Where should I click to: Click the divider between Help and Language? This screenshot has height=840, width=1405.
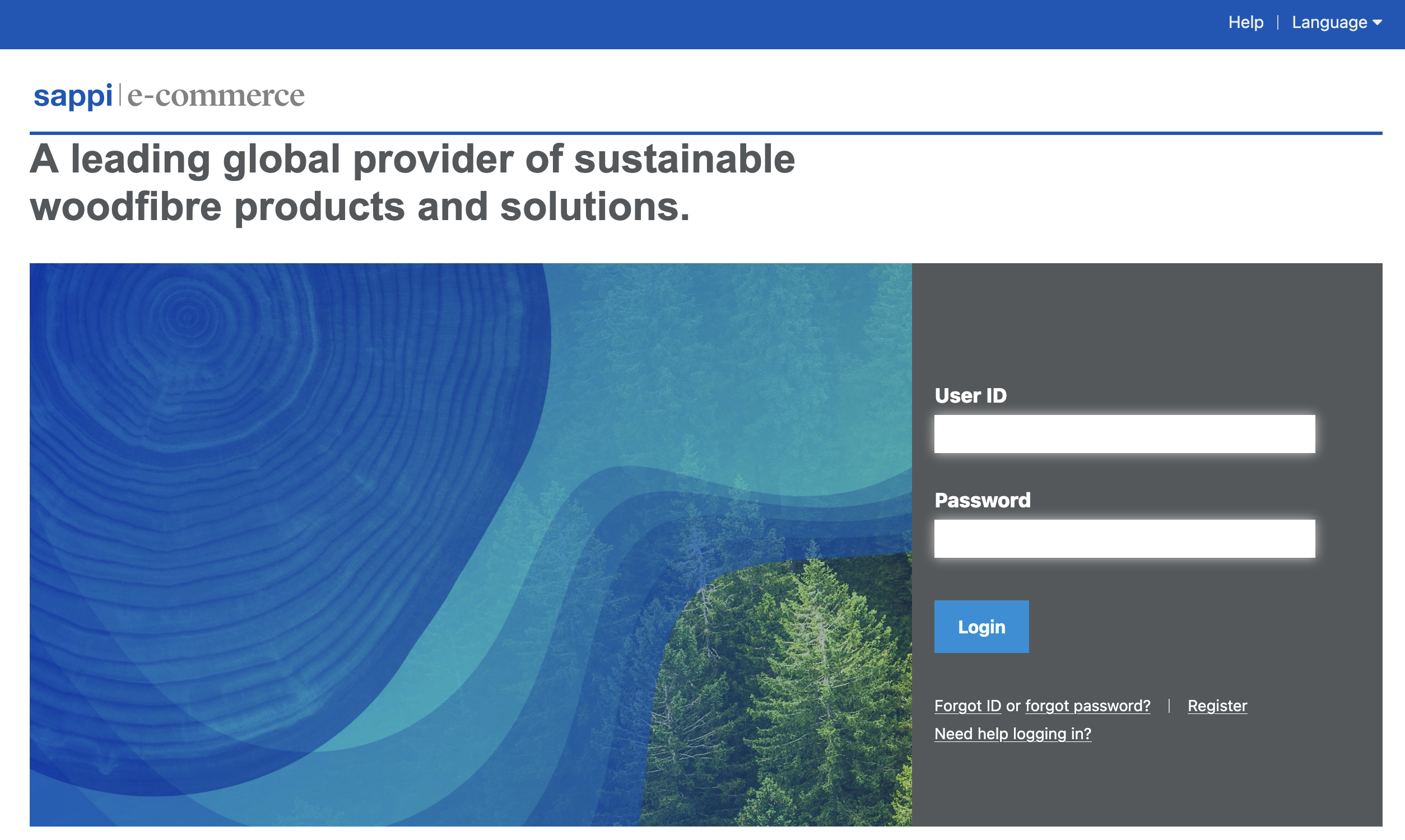1278,22
